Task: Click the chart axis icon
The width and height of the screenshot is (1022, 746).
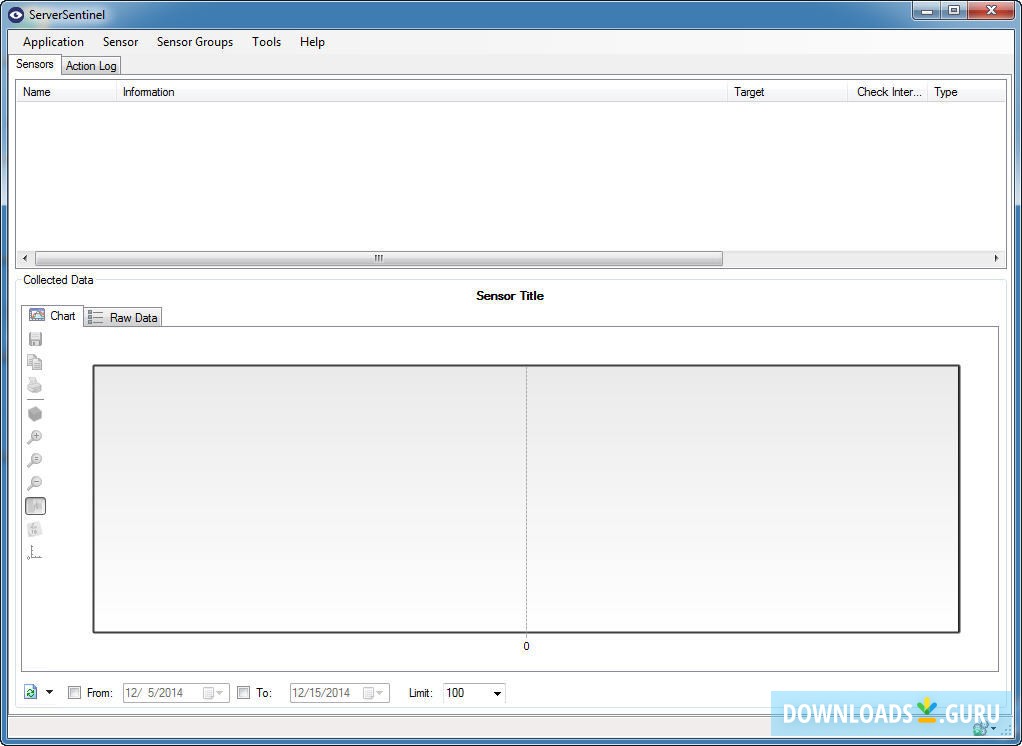Action: click(x=35, y=552)
